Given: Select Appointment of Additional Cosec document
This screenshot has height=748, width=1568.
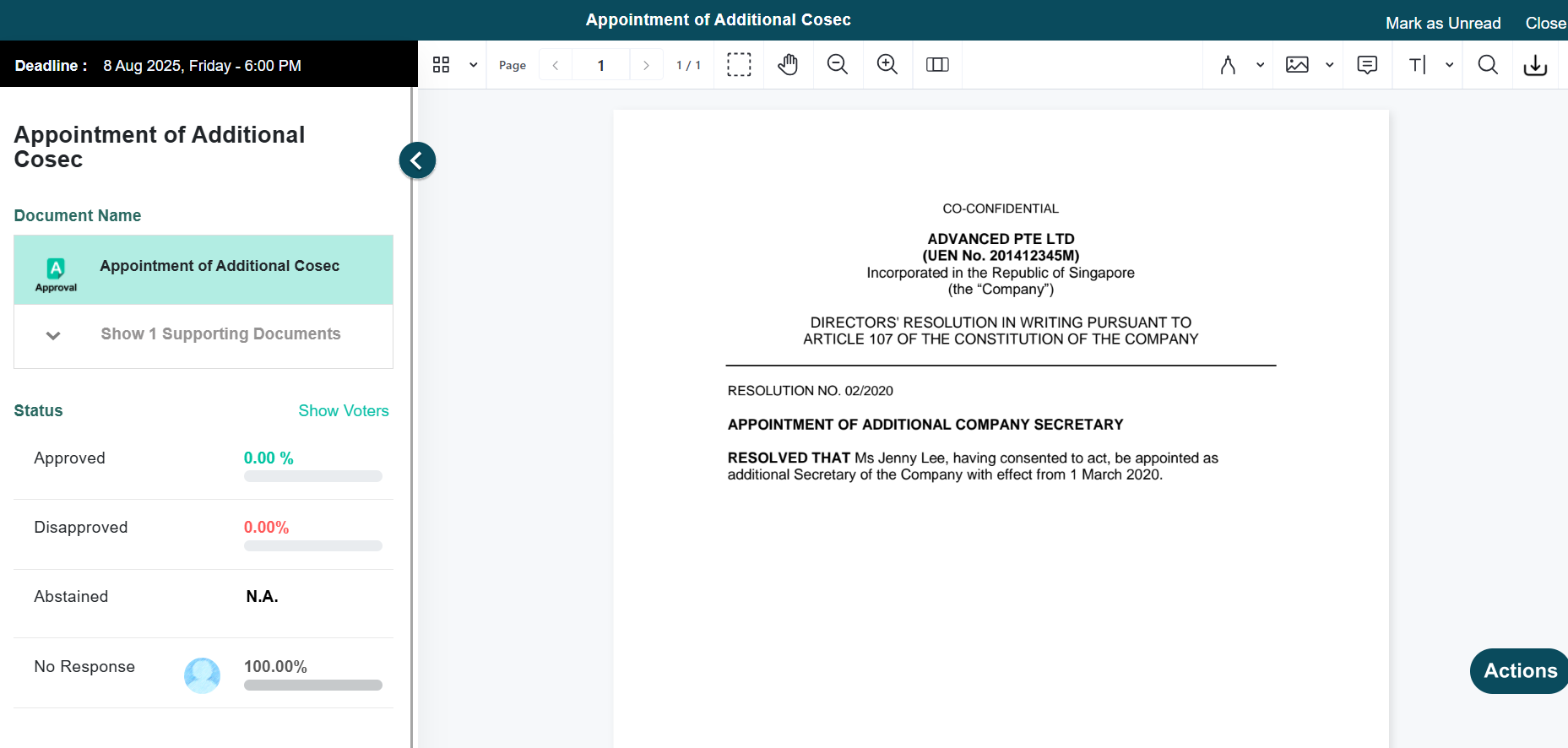Looking at the screenshot, I should tap(203, 269).
